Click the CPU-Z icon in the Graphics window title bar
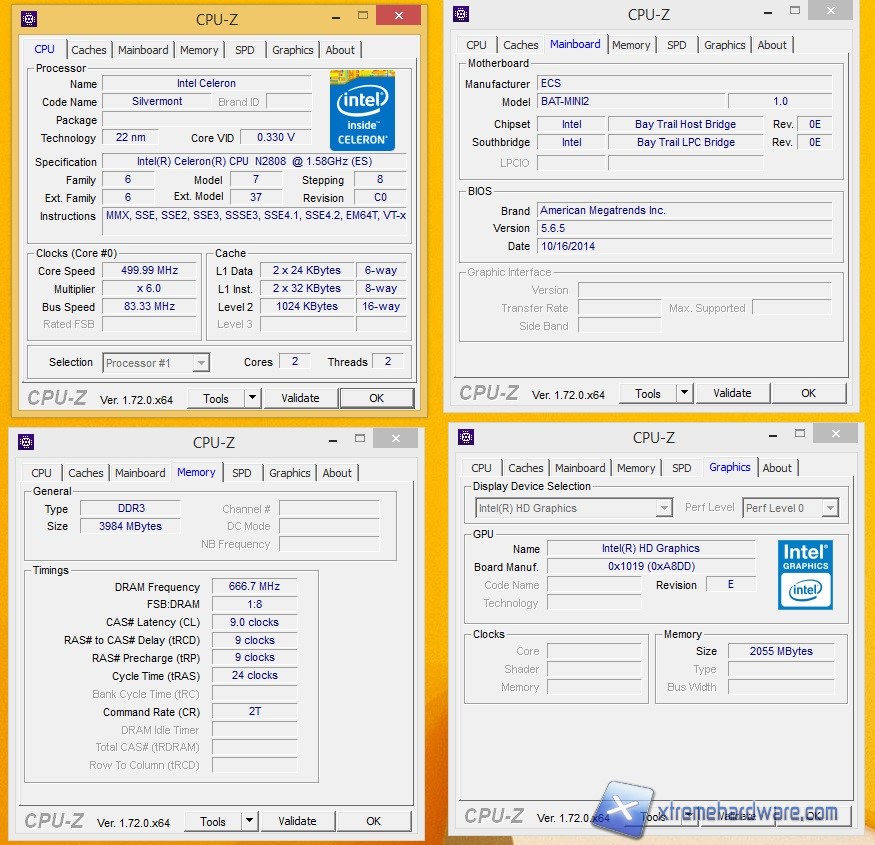Screen dimensions: 875x845 pyautogui.click(x=465, y=437)
